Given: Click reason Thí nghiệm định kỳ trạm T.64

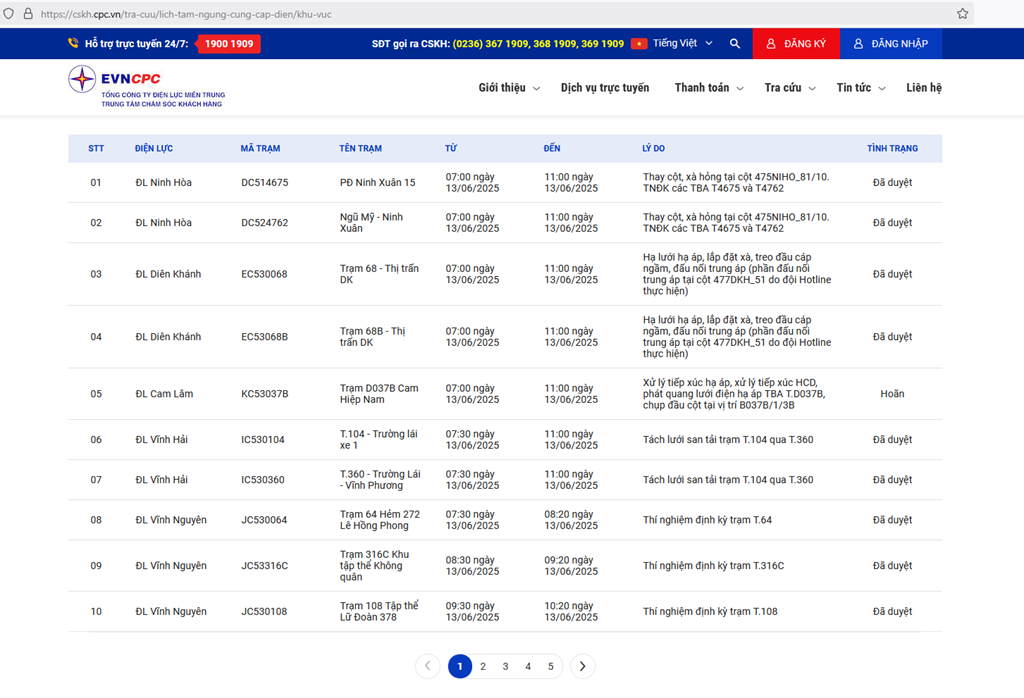Looking at the screenshot, I should click(707, 520).
